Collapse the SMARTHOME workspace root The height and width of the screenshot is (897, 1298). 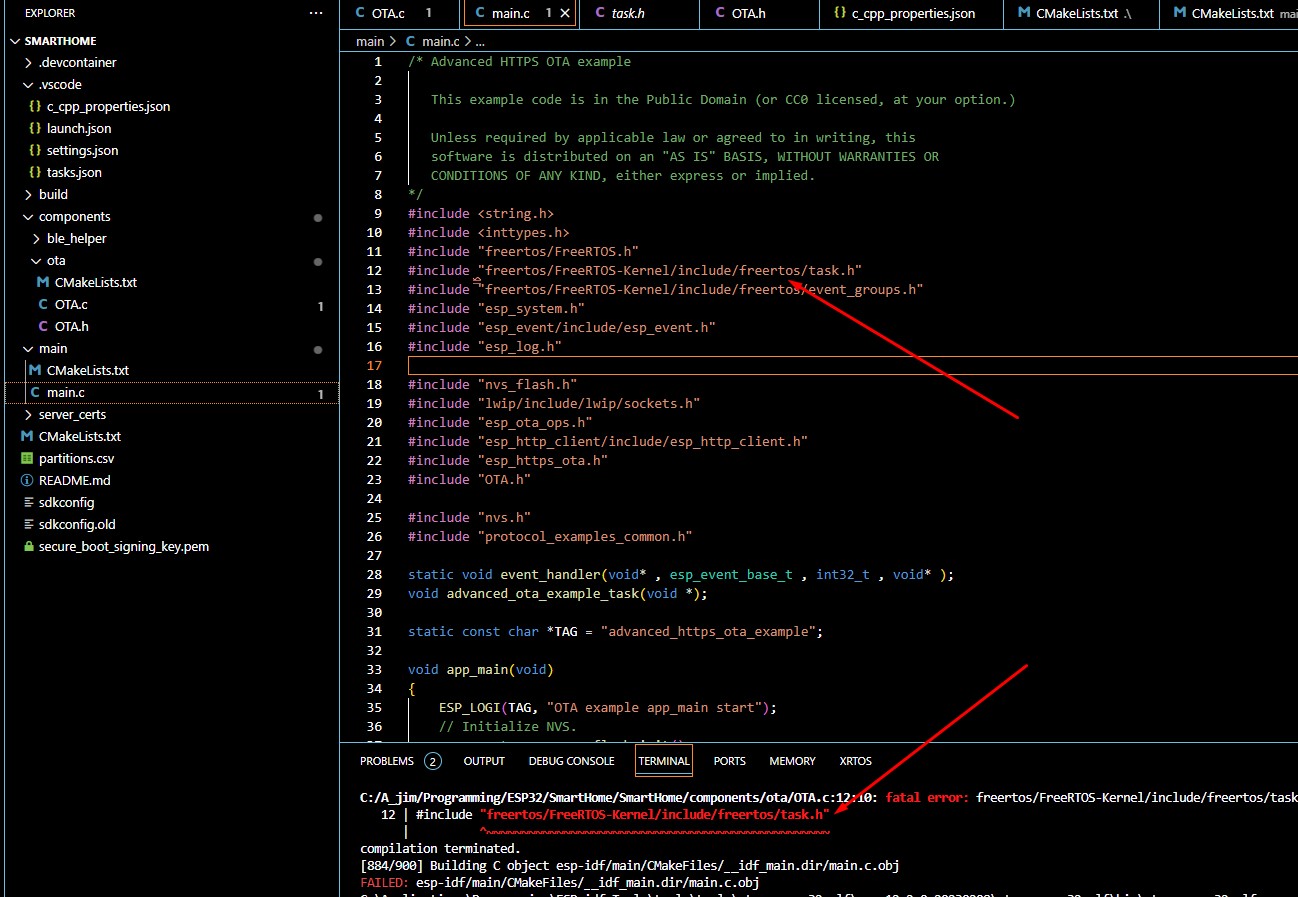[15, 42]
